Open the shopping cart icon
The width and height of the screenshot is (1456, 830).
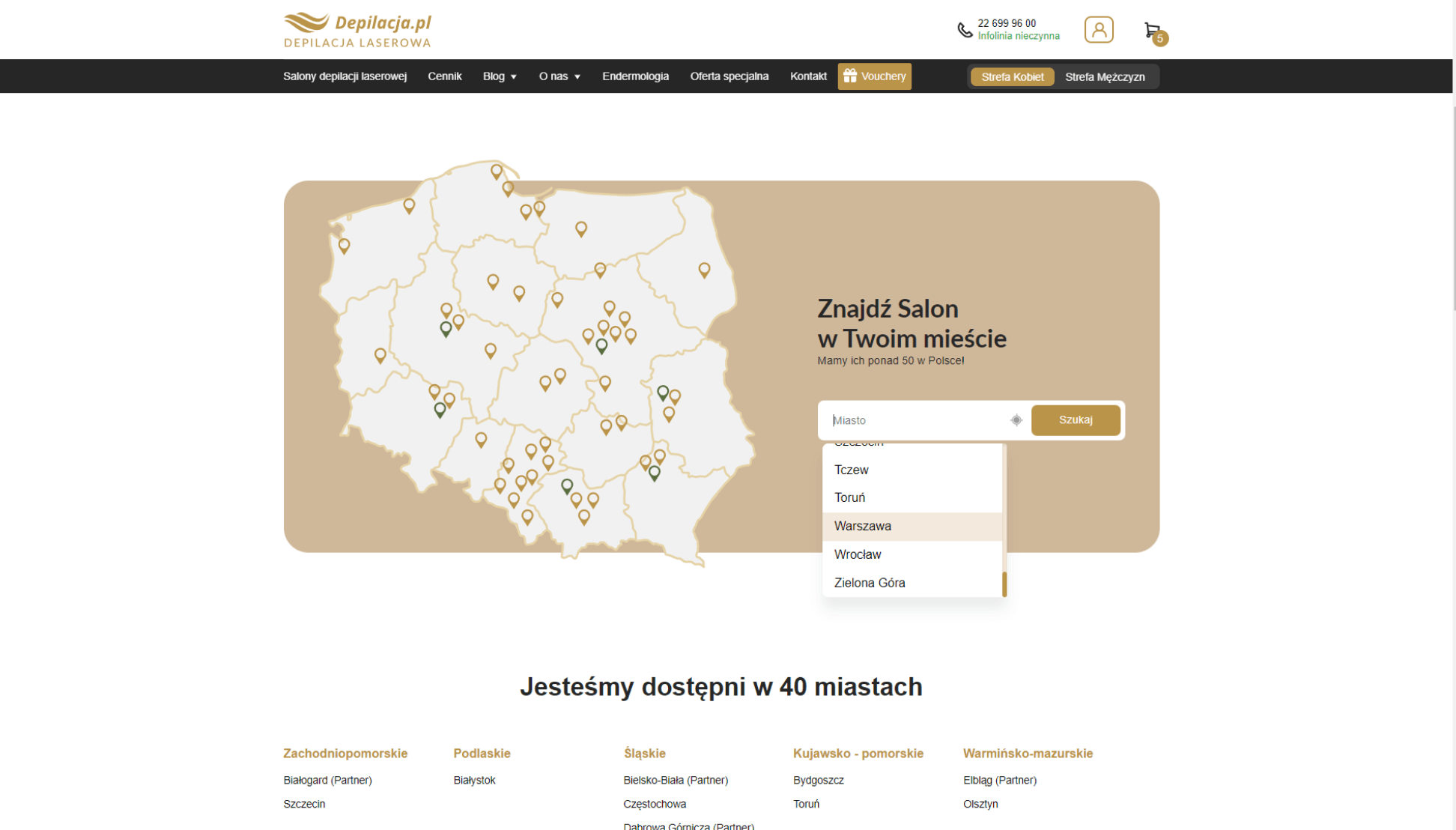[1152, 31]
